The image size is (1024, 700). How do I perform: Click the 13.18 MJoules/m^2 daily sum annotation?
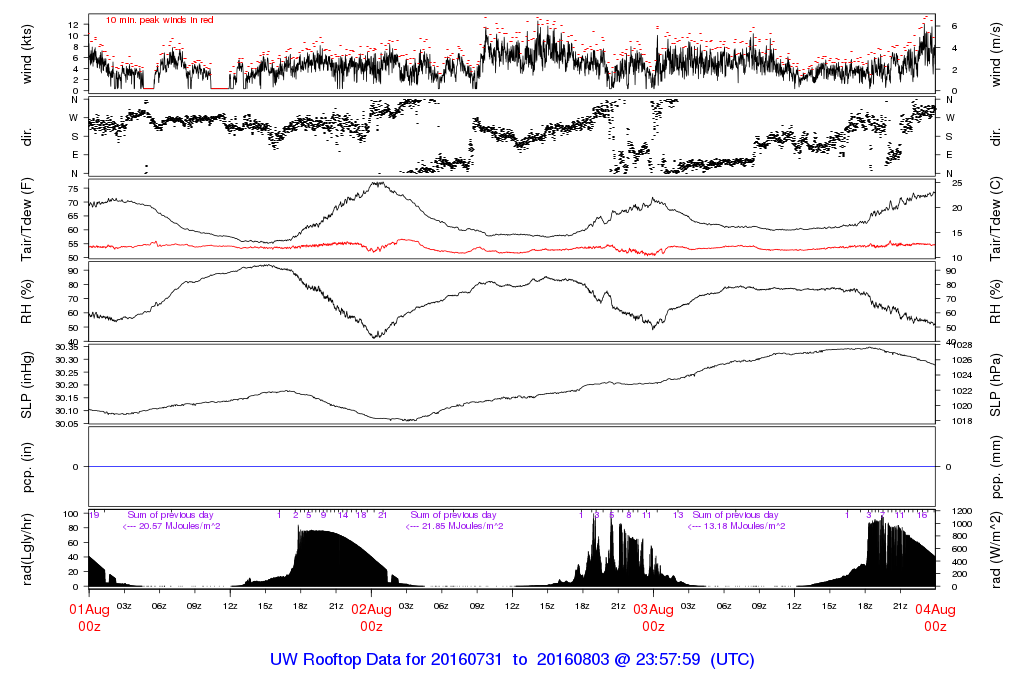(736, 526)
